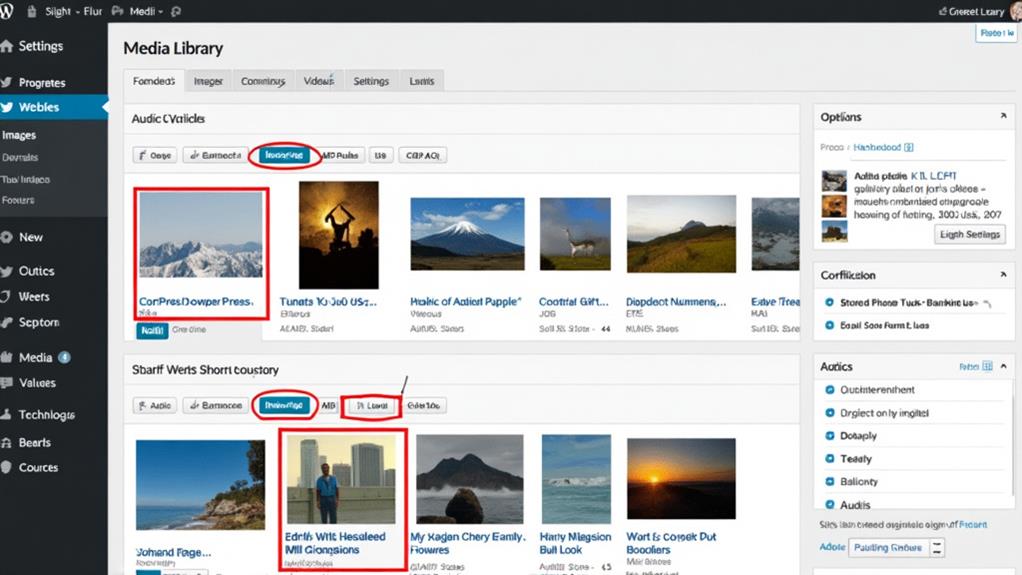The image size is (1022, 575).
Task: Switch to the Videos tab
Action: pyautogui.click(x=319, y=81)
